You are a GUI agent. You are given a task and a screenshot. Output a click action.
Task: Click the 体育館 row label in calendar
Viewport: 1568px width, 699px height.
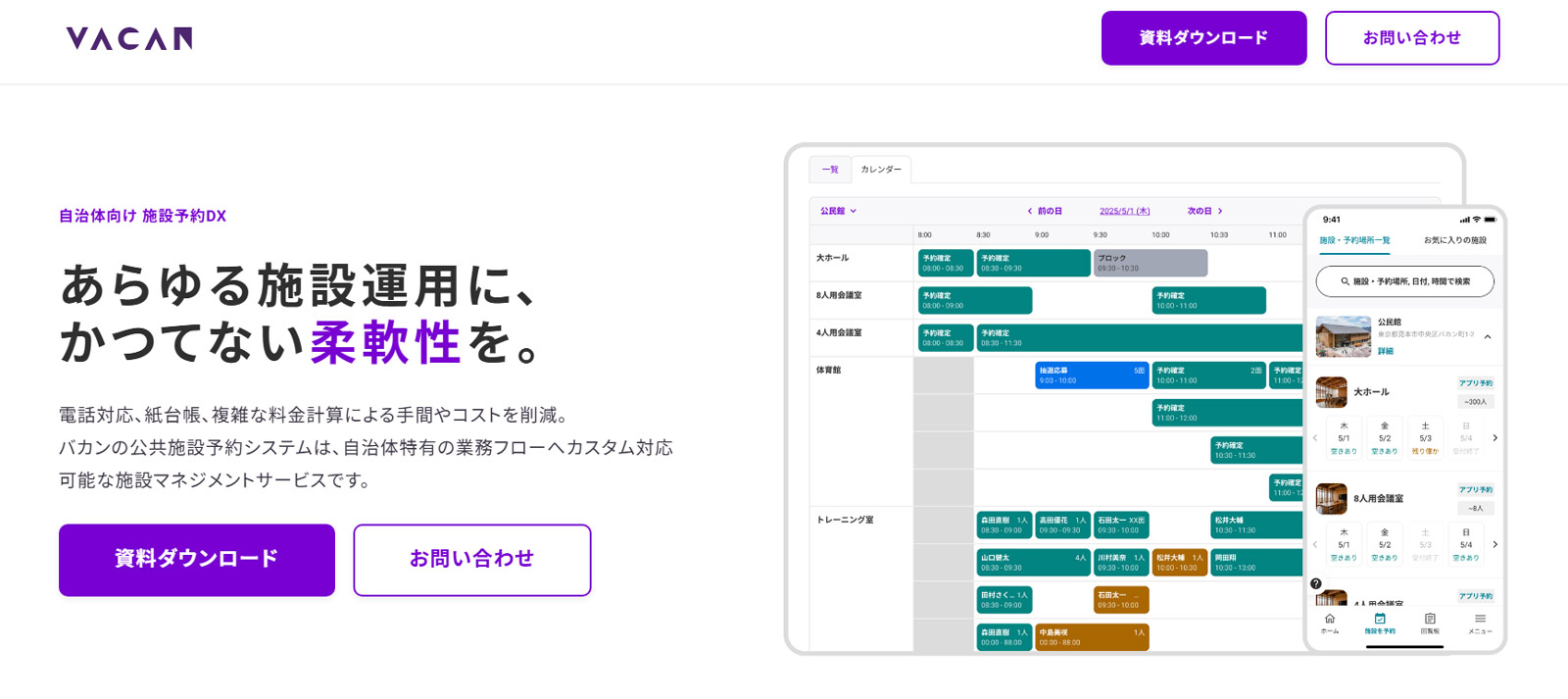coord(829,371)
